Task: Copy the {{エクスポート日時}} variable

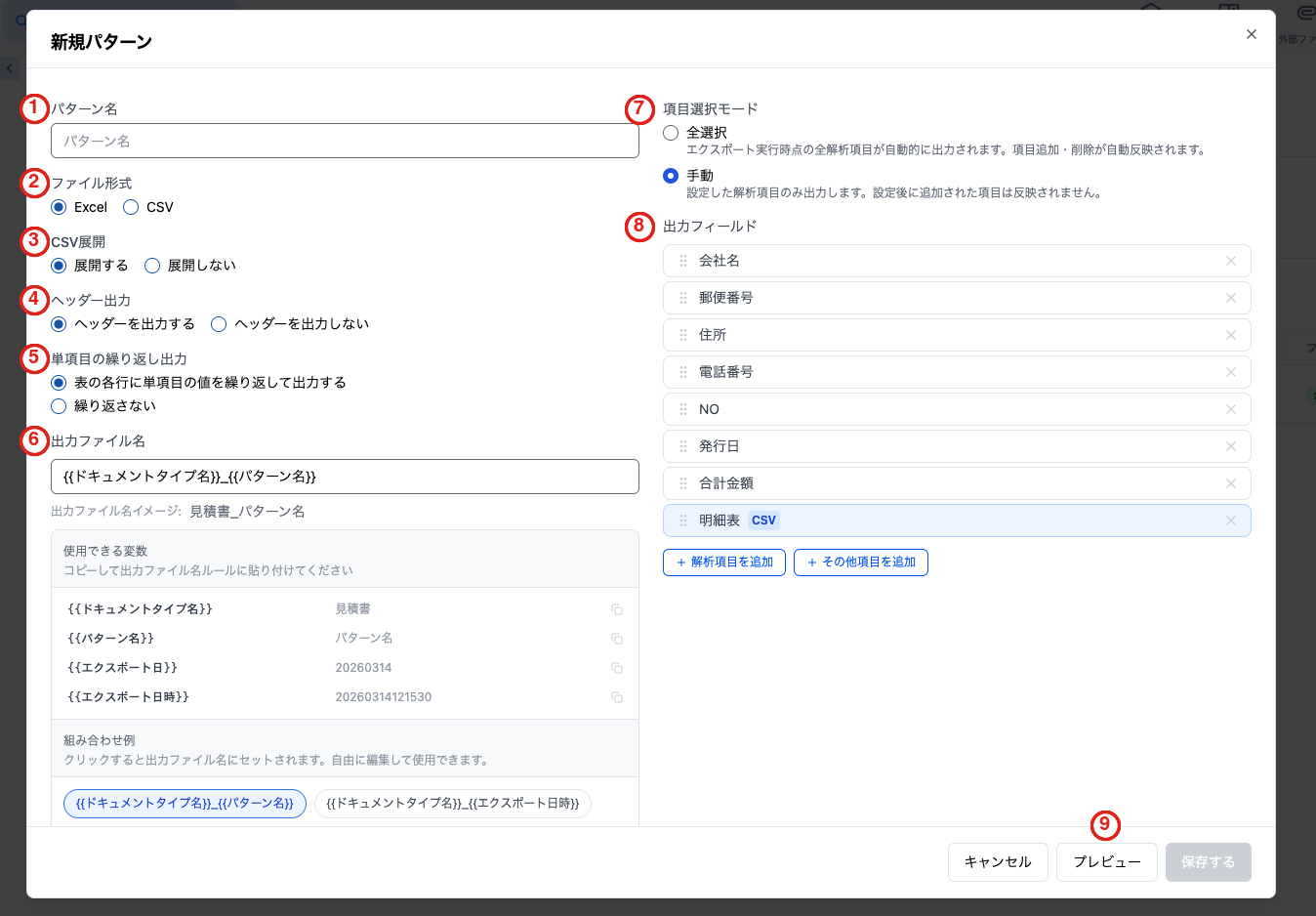Action: pos(617,697)
